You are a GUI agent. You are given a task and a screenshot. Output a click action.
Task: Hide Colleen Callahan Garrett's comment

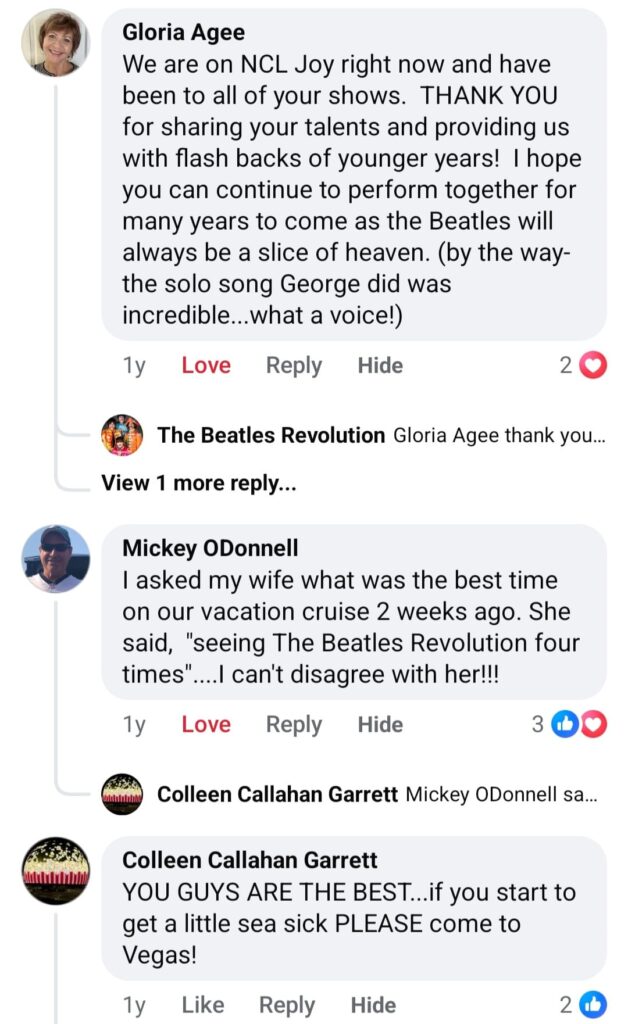click(373, 1004)
